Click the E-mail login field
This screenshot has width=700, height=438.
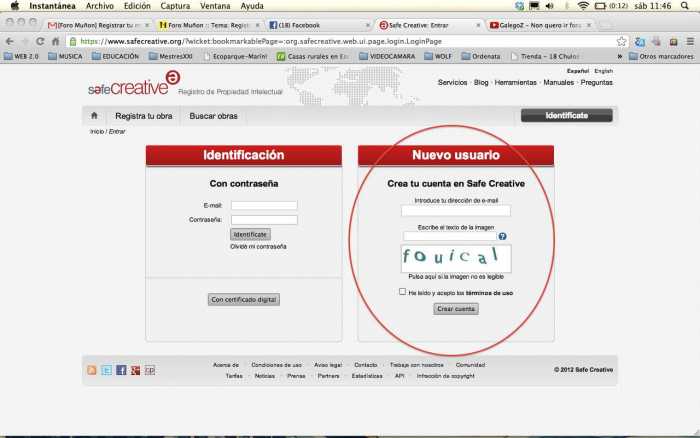pyautogui.click(x=264, y=205)
